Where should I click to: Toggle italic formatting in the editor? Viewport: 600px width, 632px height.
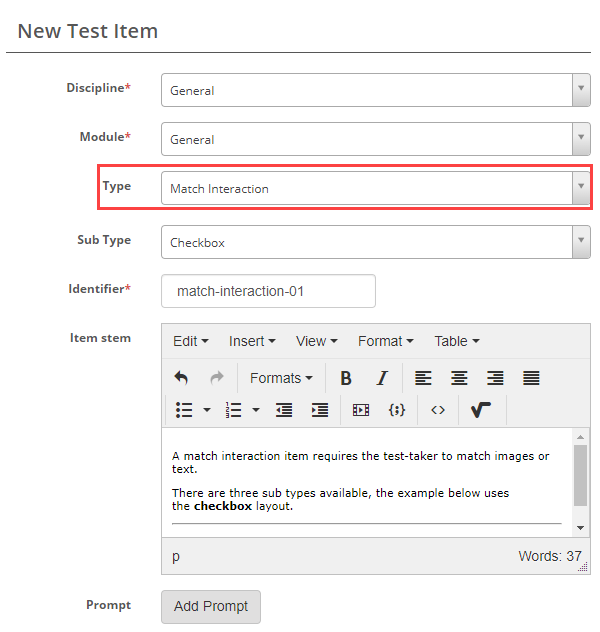[x=381, y=378]
